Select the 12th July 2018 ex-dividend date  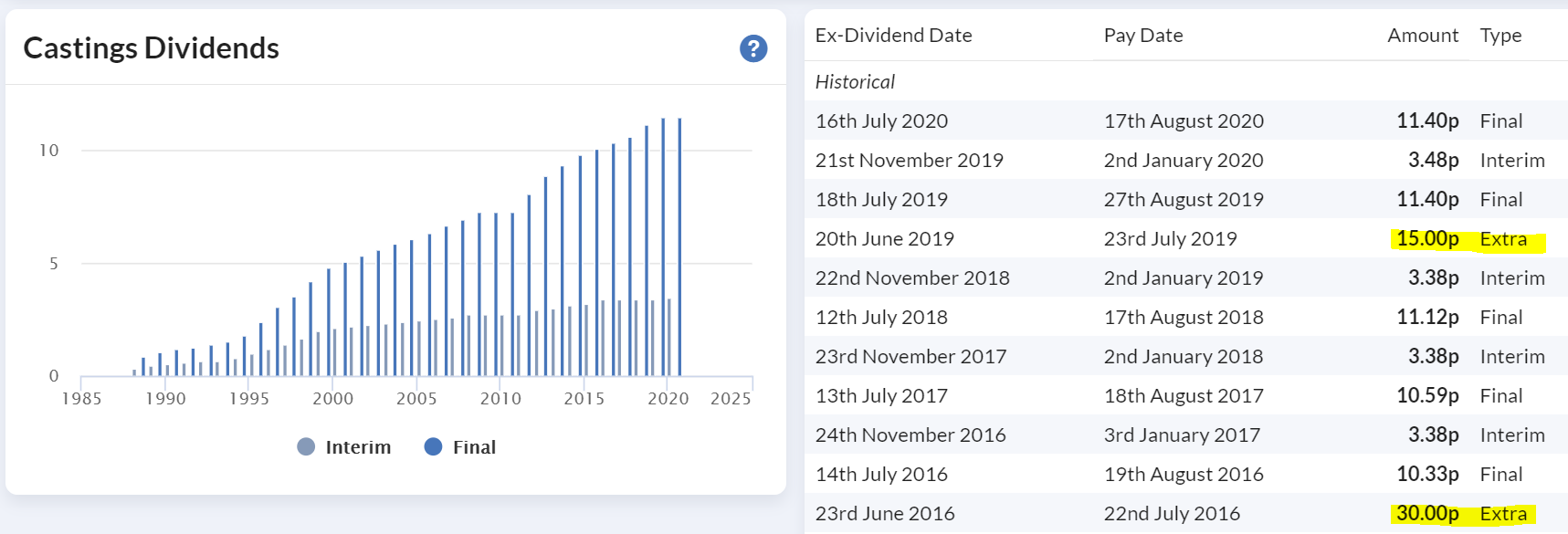tap(881, 318)
